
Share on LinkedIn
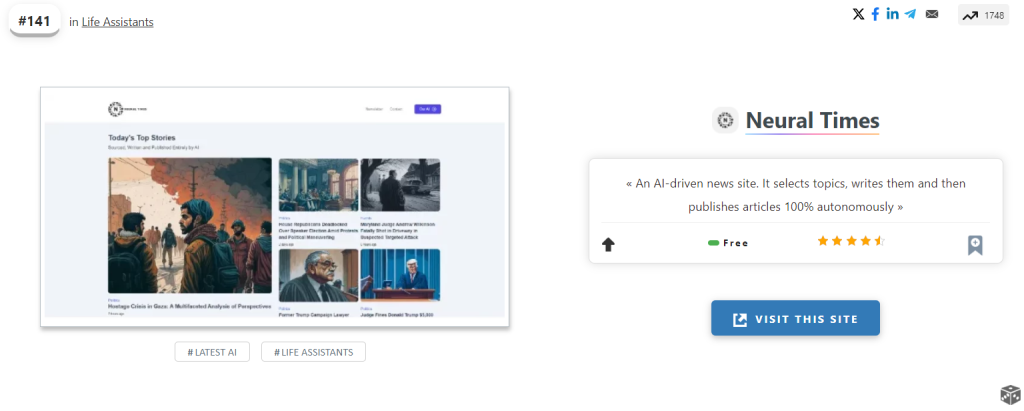(x=892, y=14)
